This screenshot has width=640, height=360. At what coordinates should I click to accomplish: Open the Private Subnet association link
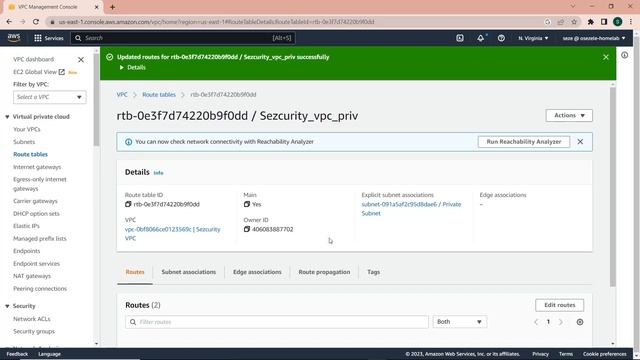[x=411, y=209]
